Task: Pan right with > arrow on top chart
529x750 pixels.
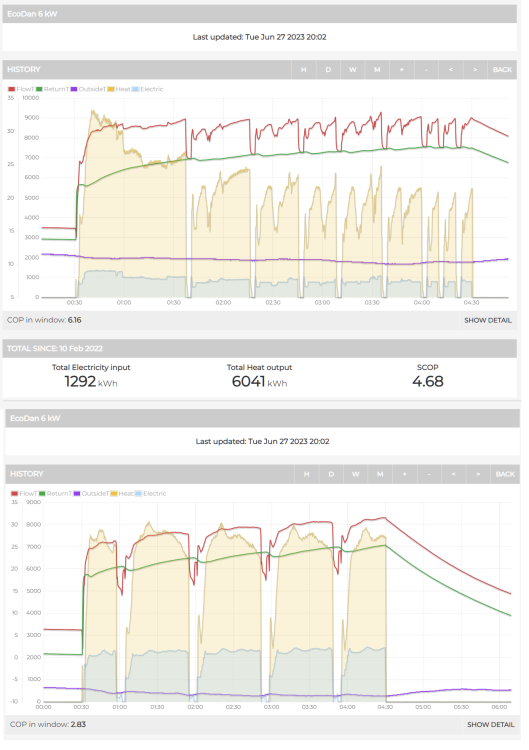Action: (475, 70)
